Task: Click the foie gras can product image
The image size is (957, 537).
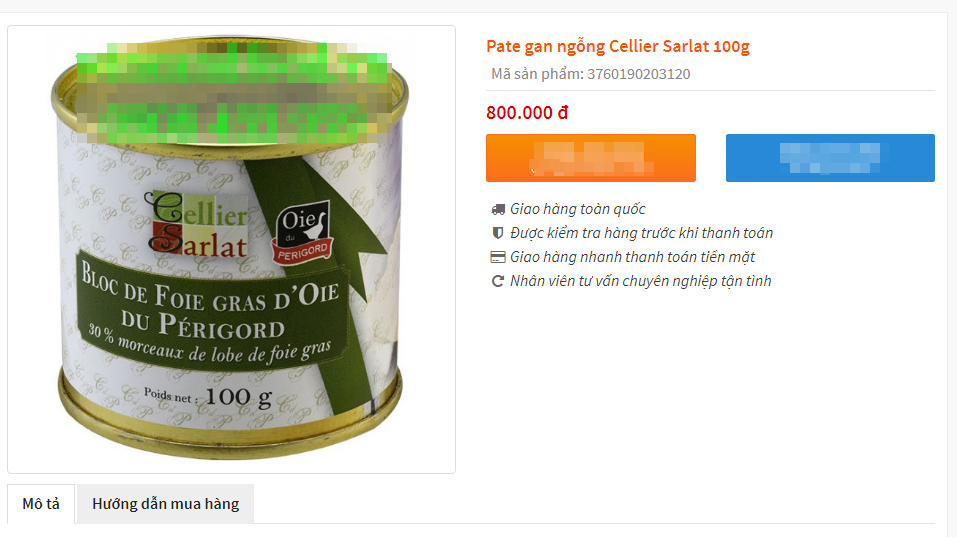Action: (231, 249)
